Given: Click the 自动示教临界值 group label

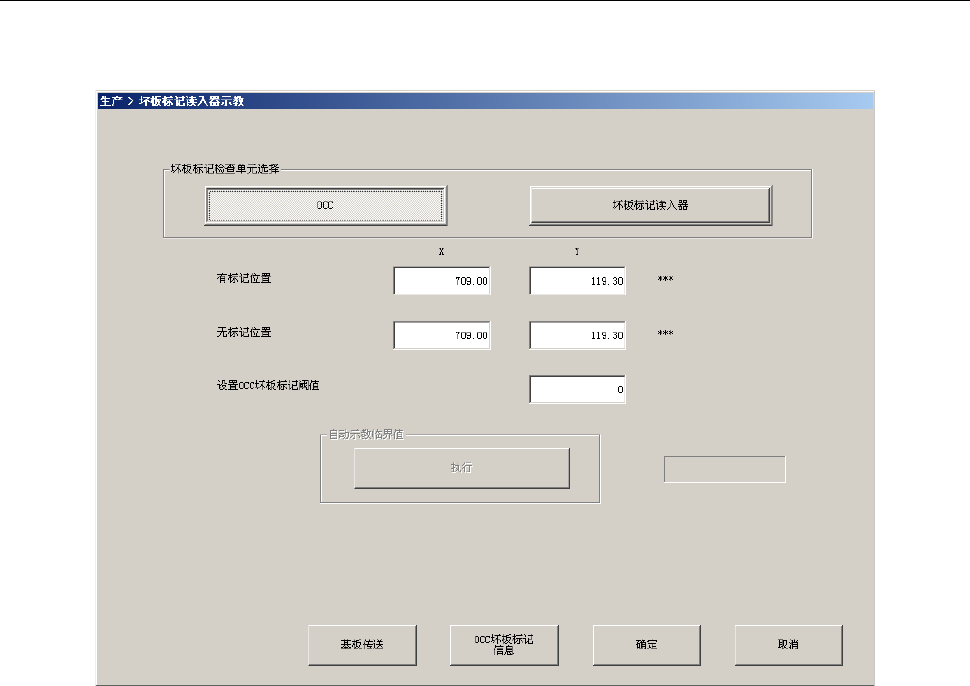Looking at the screenshot, I should pos(366,435).
